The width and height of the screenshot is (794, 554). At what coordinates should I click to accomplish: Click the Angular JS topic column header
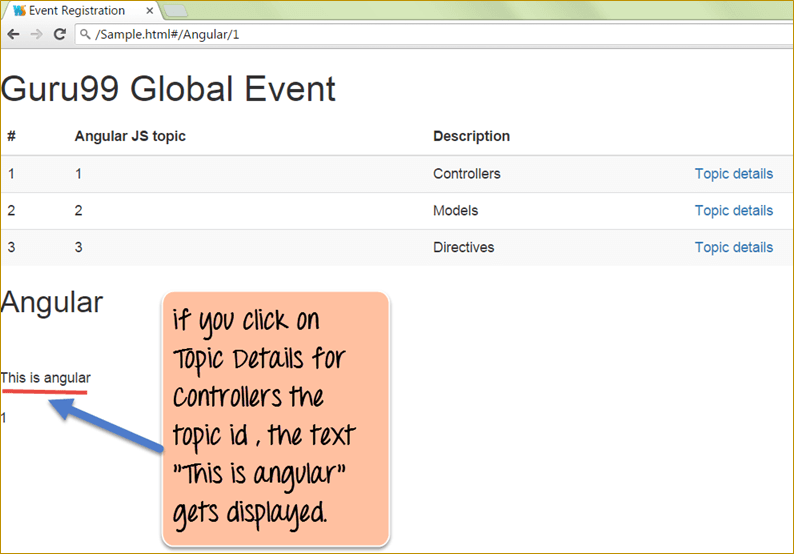pos(130,136)
